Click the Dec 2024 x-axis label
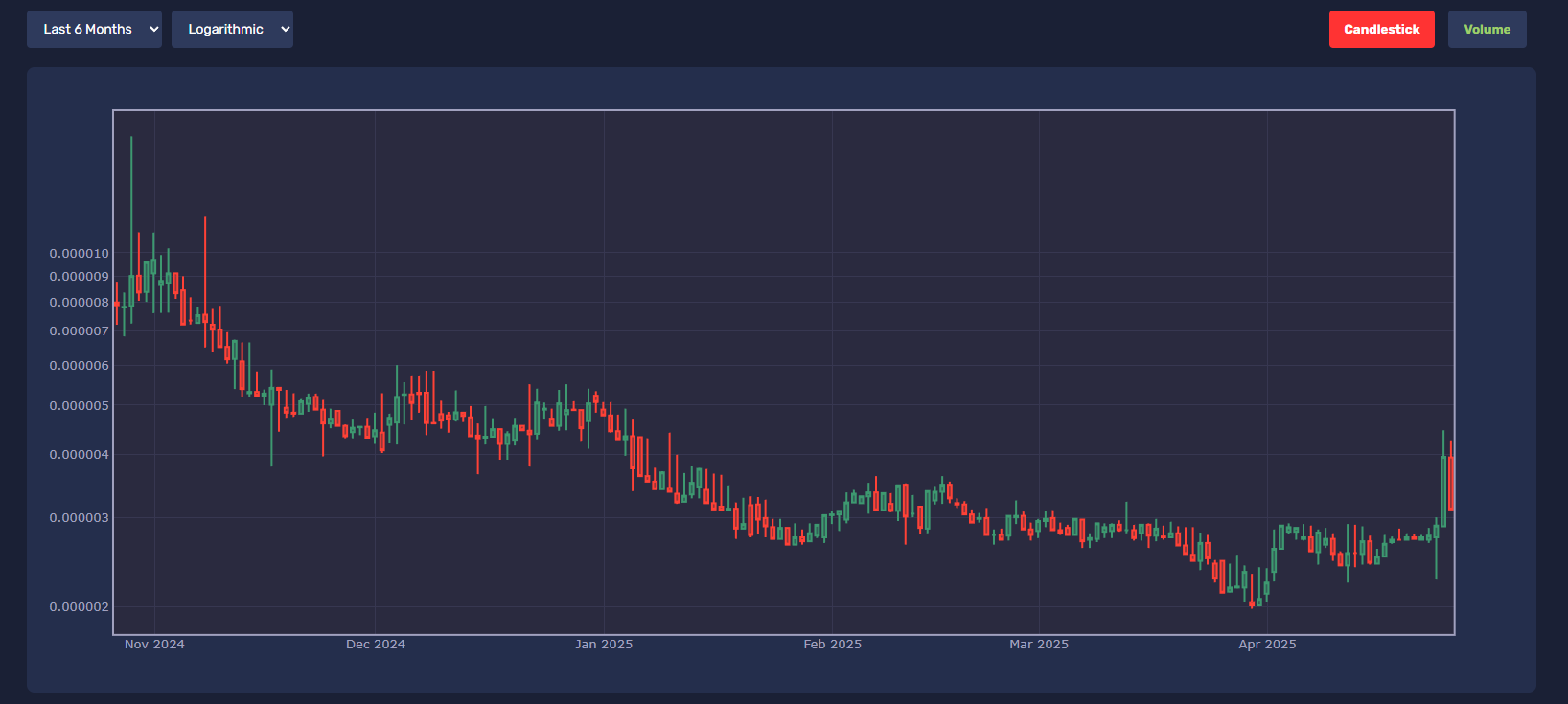1568x704 pixels. coord(376,645)
